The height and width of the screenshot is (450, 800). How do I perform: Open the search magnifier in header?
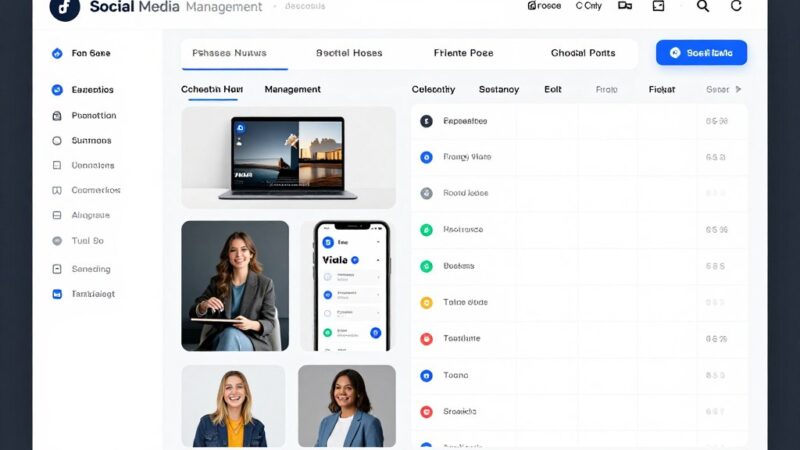[x=703, y=6]
